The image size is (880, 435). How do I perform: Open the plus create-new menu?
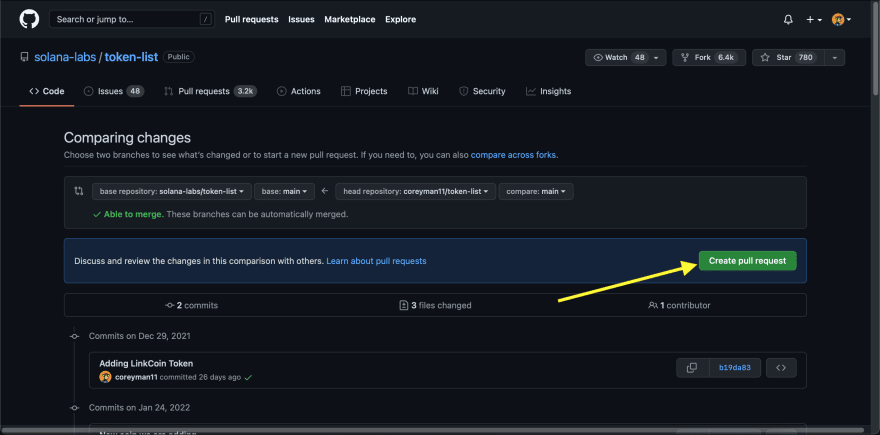pyautogui.click(x=814, y=20)
